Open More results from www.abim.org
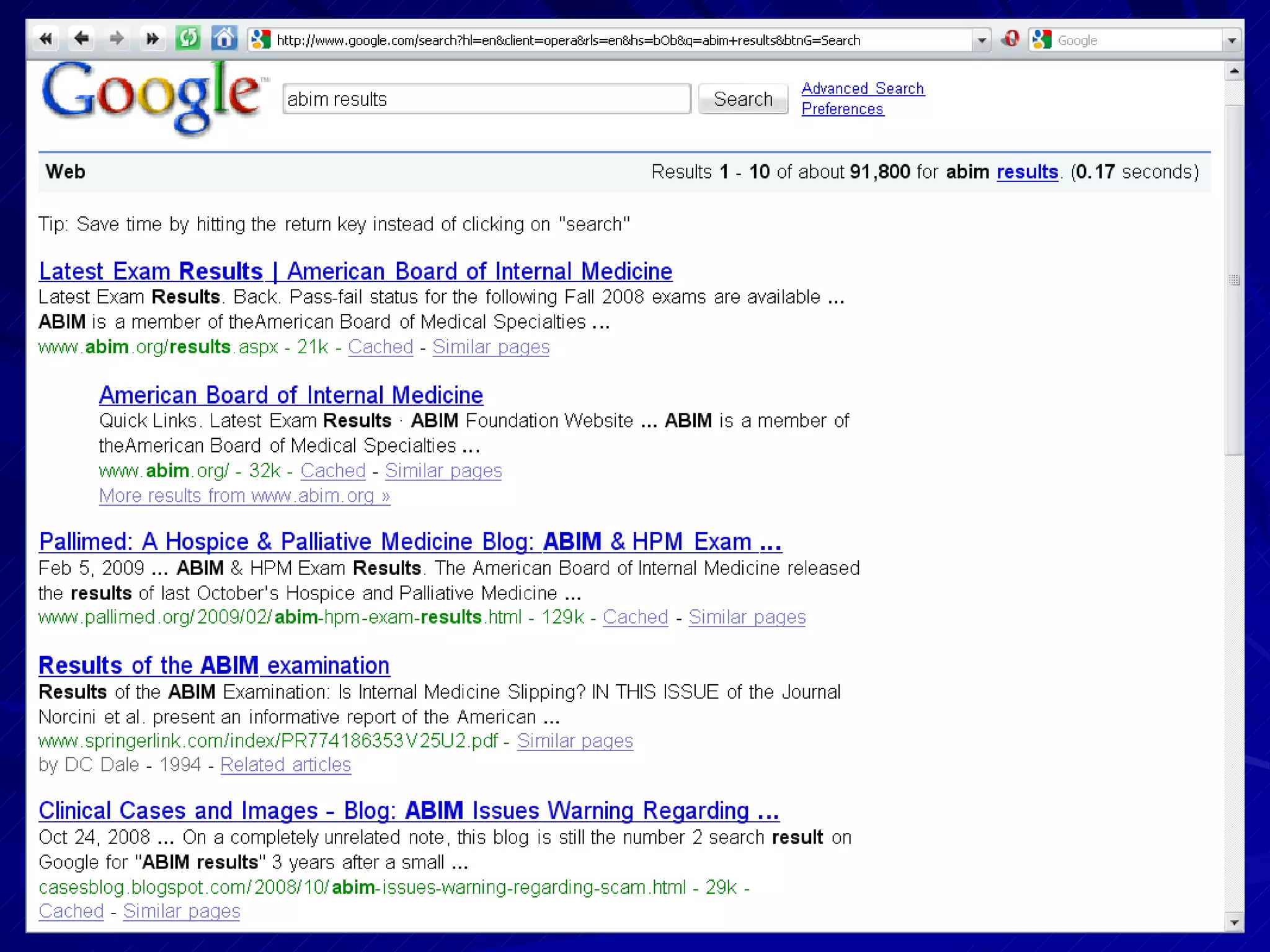Viewport: 1270px width, 952px height. [244, 496]
